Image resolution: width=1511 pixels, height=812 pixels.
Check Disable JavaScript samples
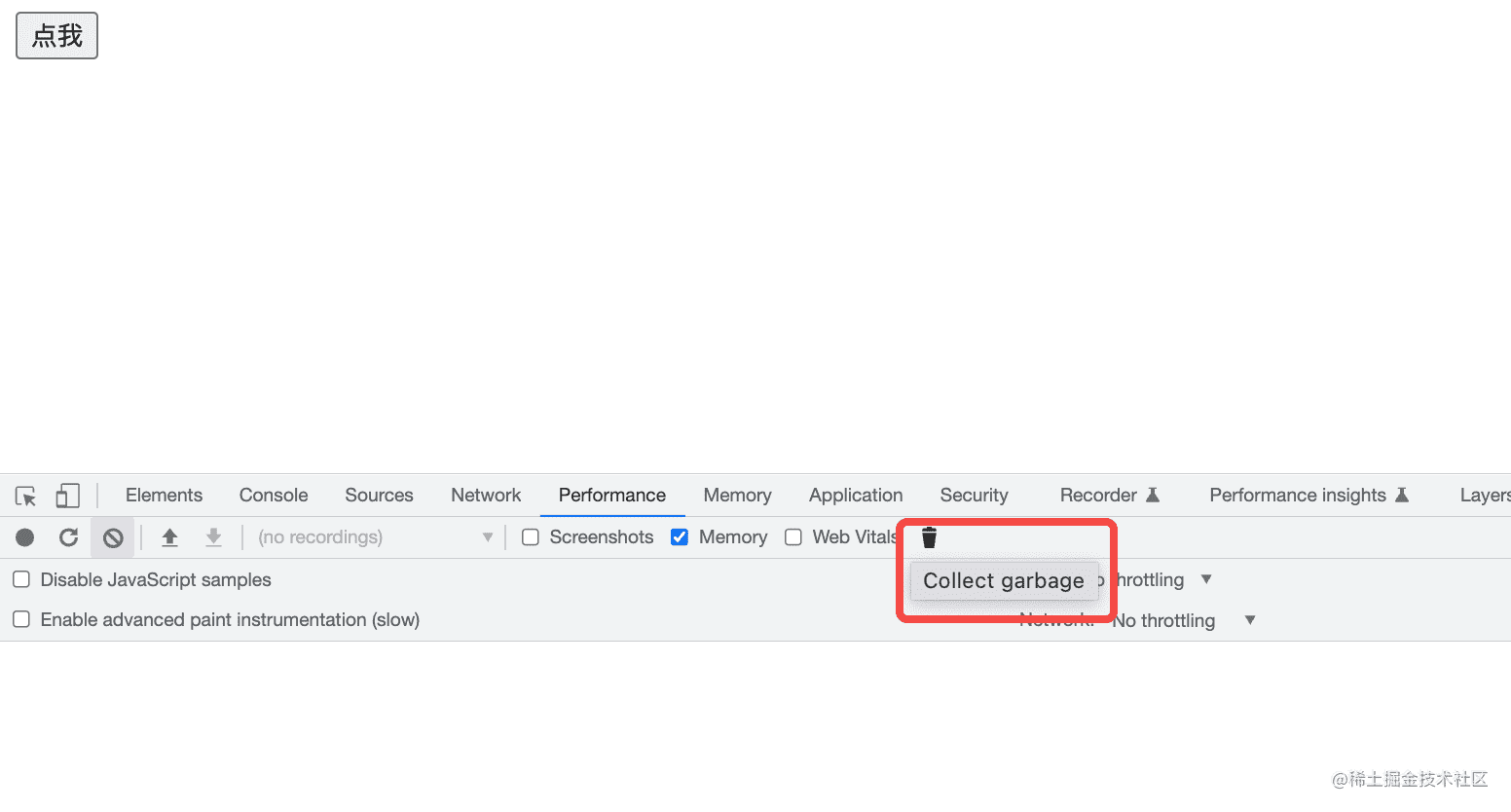(21, 580)
